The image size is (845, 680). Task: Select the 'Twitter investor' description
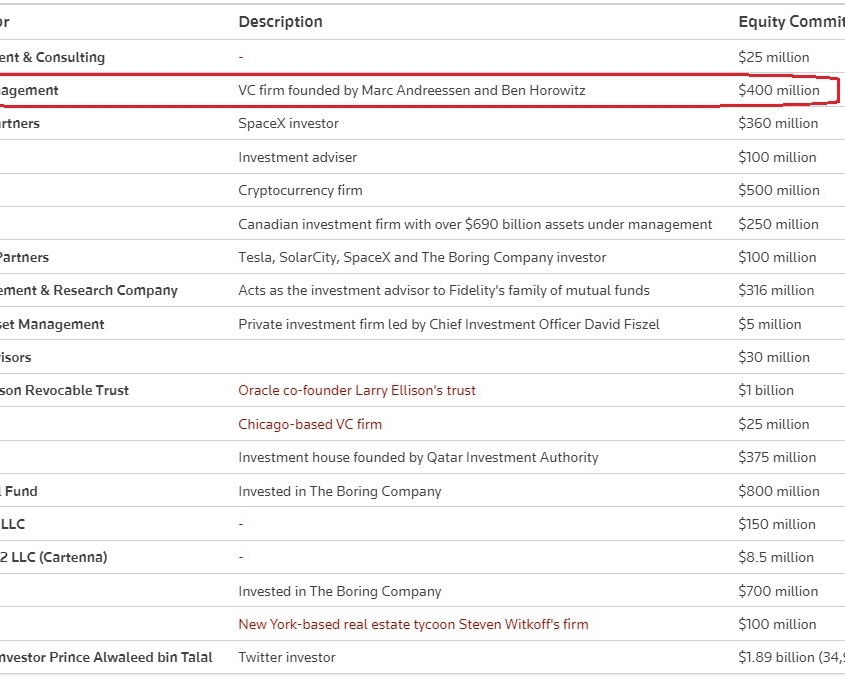point(287,657)
